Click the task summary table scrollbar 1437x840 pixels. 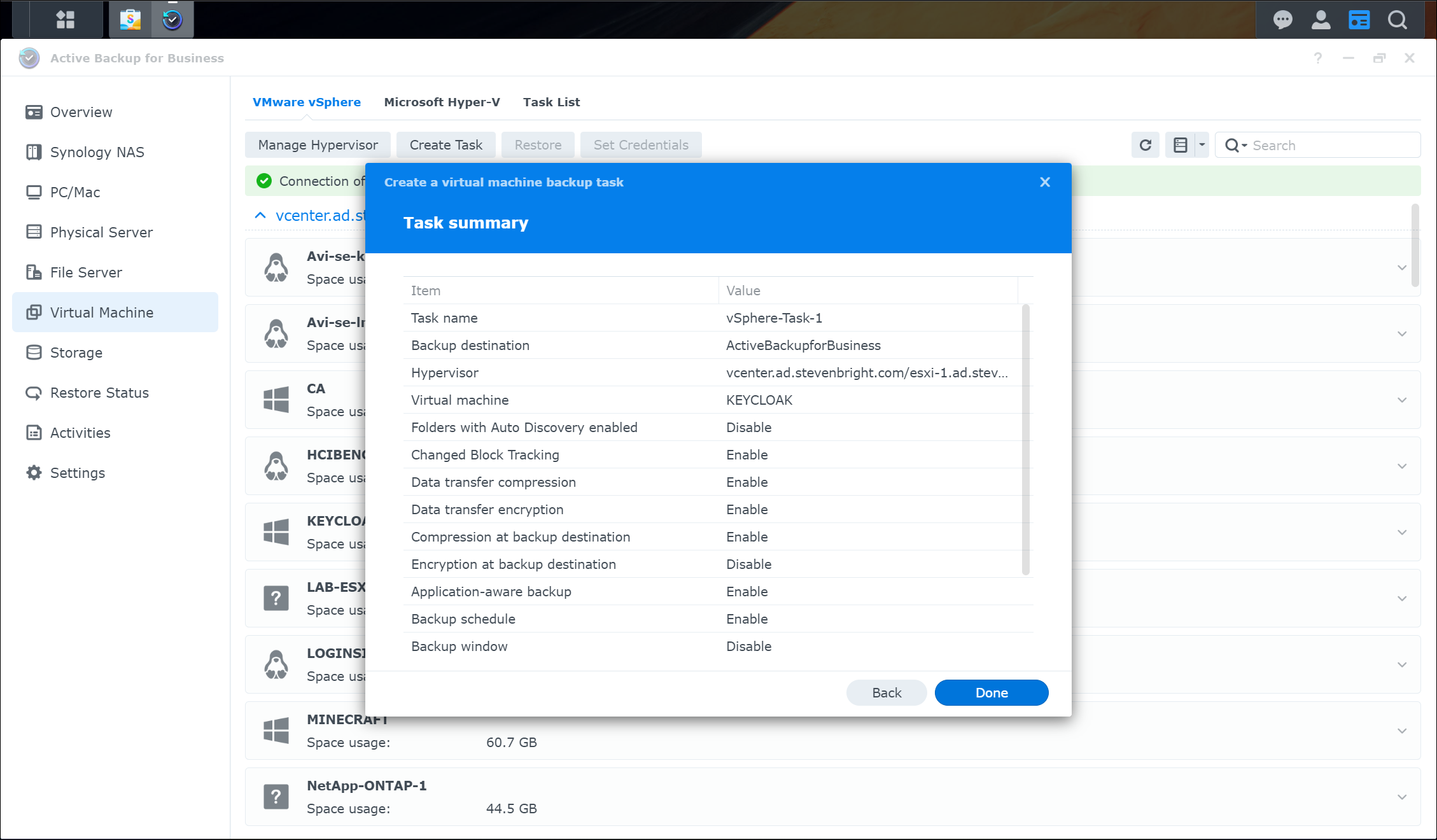(x=1025, y=439)
